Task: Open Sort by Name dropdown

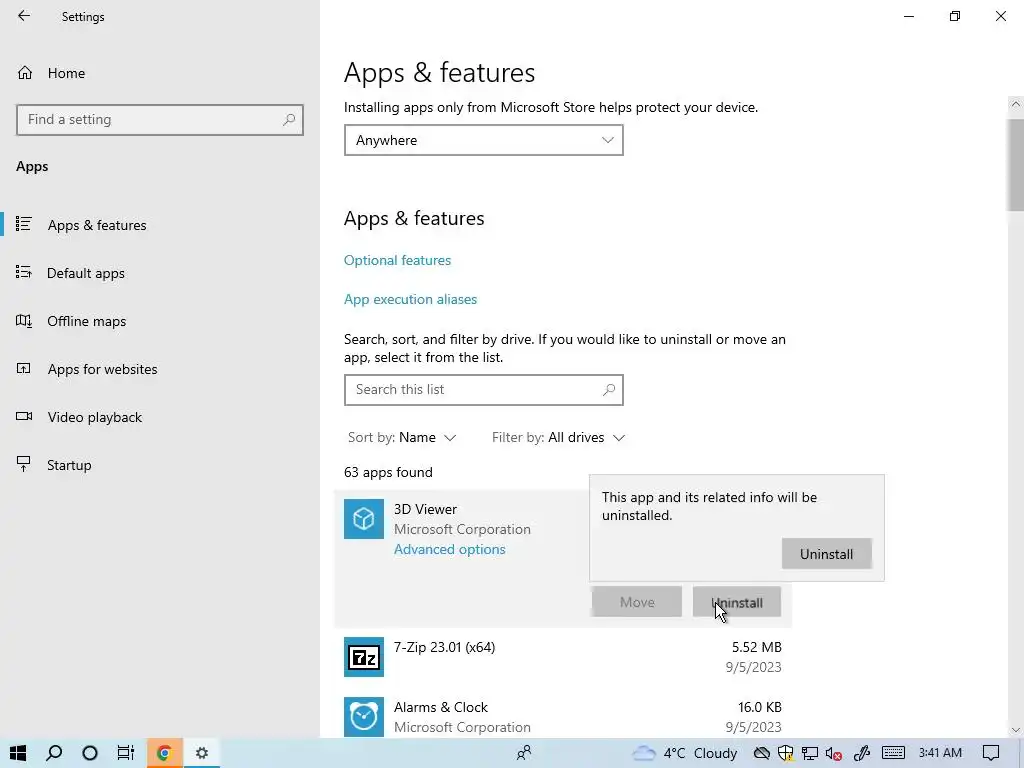Action: pyautogui.click(x=402, y=438)
